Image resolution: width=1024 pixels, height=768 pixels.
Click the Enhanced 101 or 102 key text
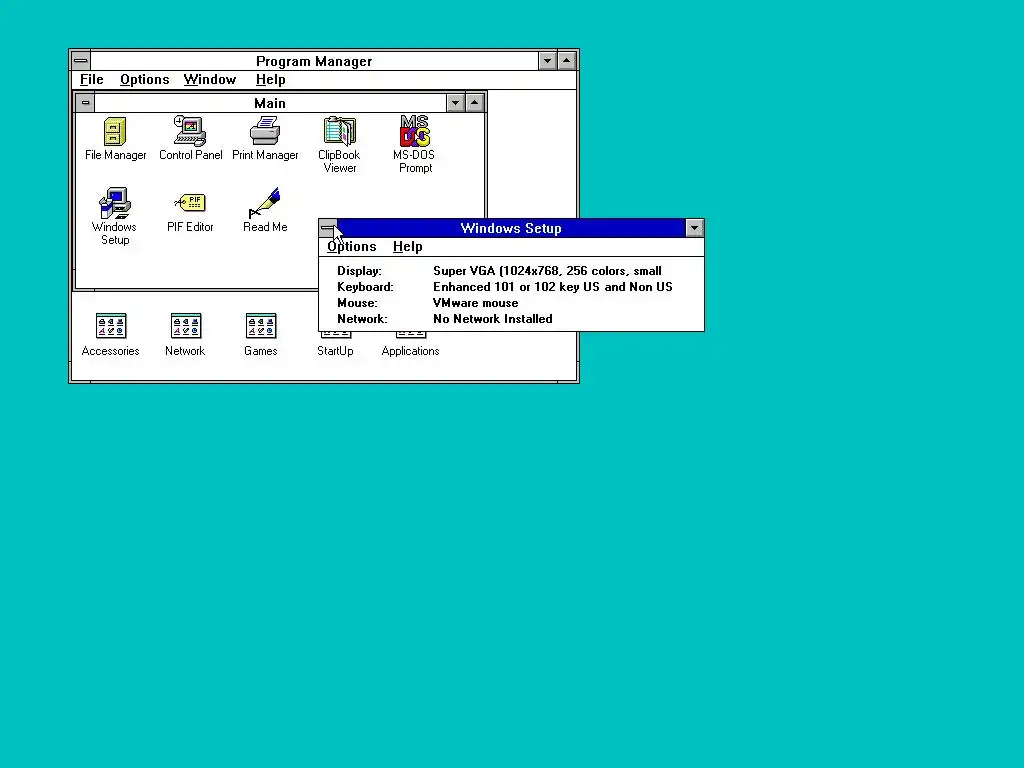click(552, 287)
